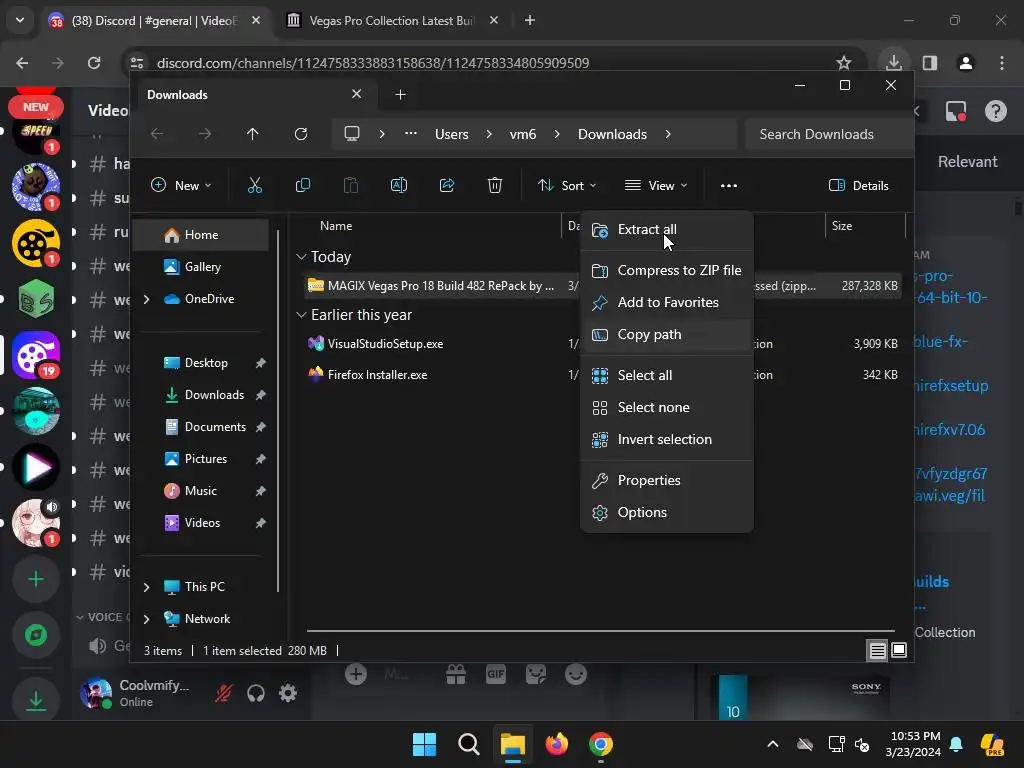The width and height of the screenshot is (1024, 768).
Task: Click the Cut icon in Explorer toolbar
Action: coord(255,185)
